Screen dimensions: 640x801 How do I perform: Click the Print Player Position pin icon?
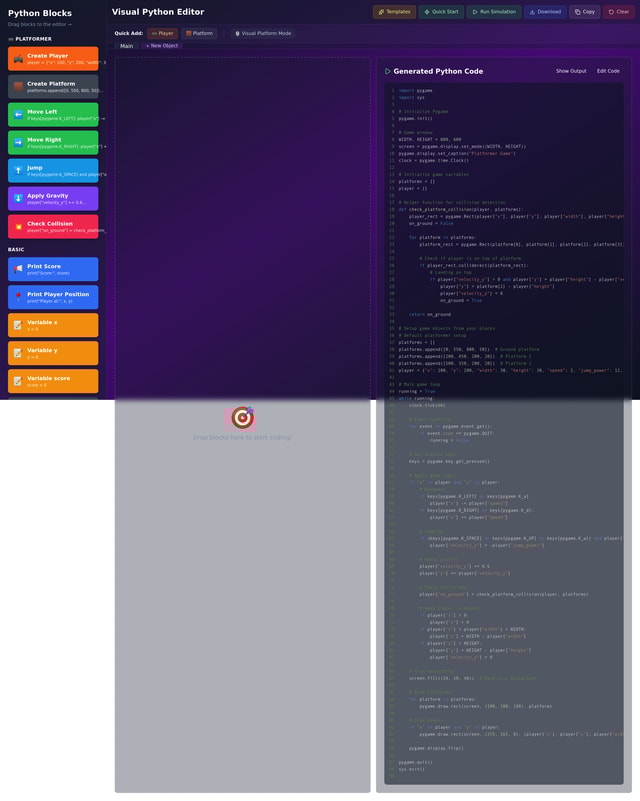18,297
